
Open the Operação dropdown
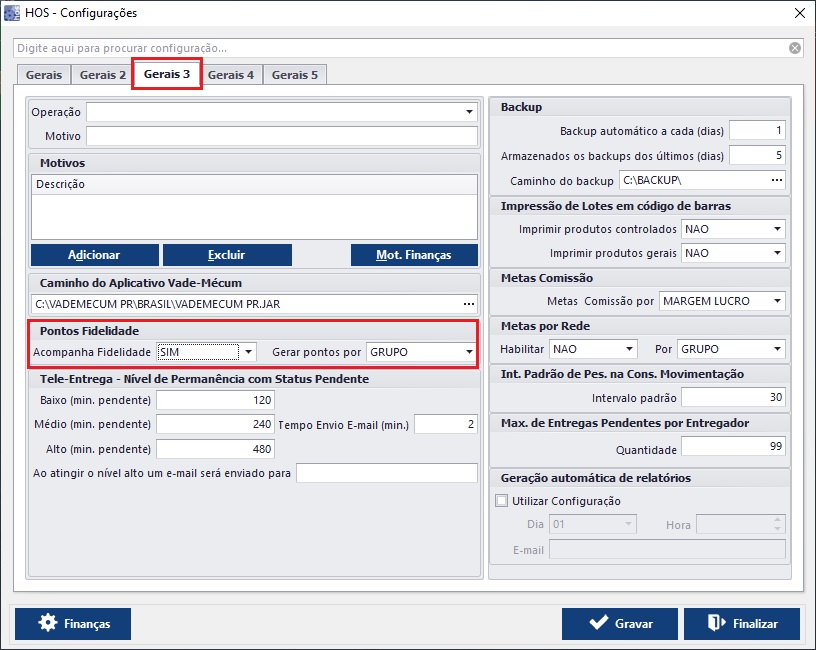pos(468,112)
